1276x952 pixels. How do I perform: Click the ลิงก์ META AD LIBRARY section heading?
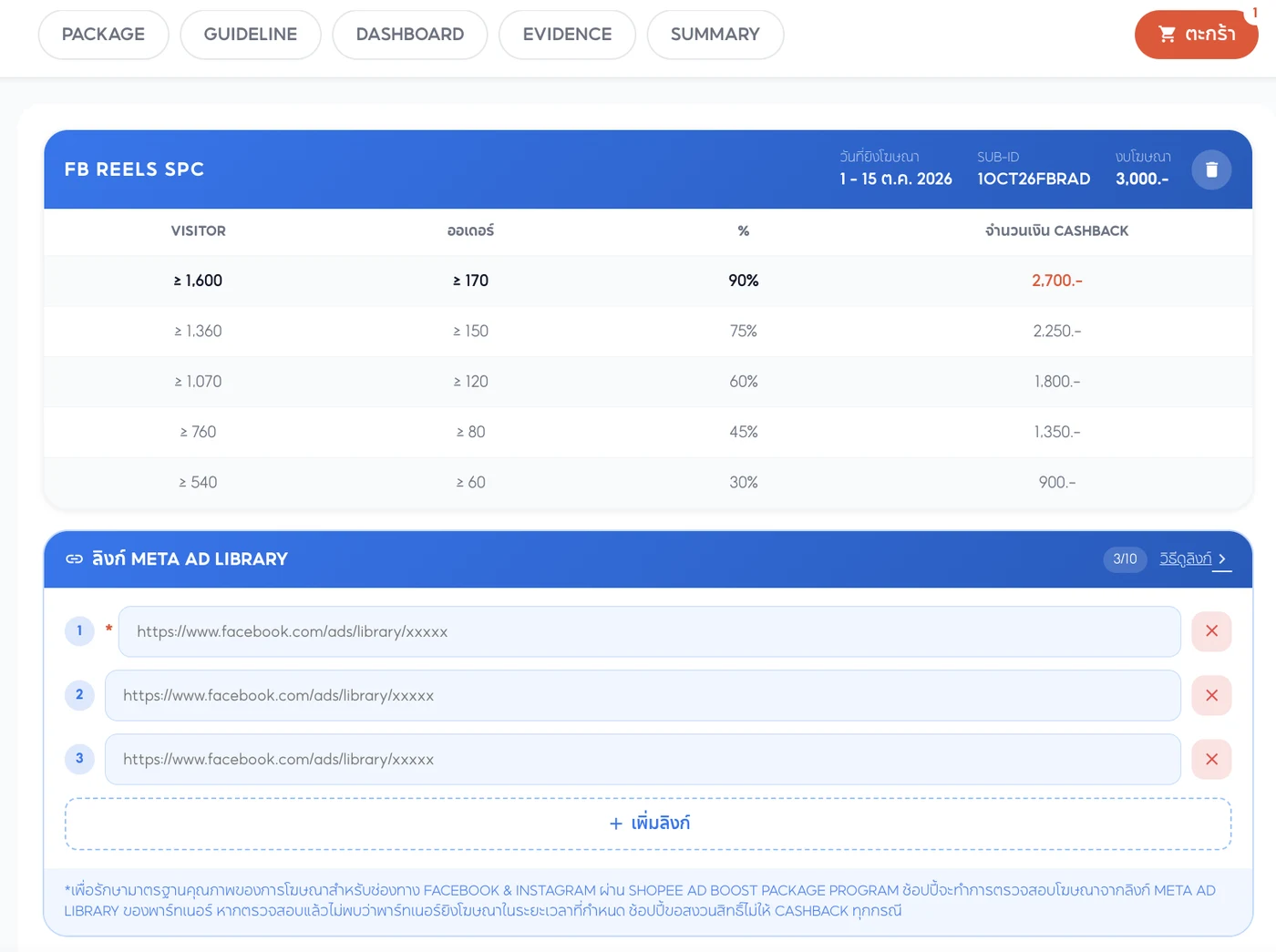190,558
